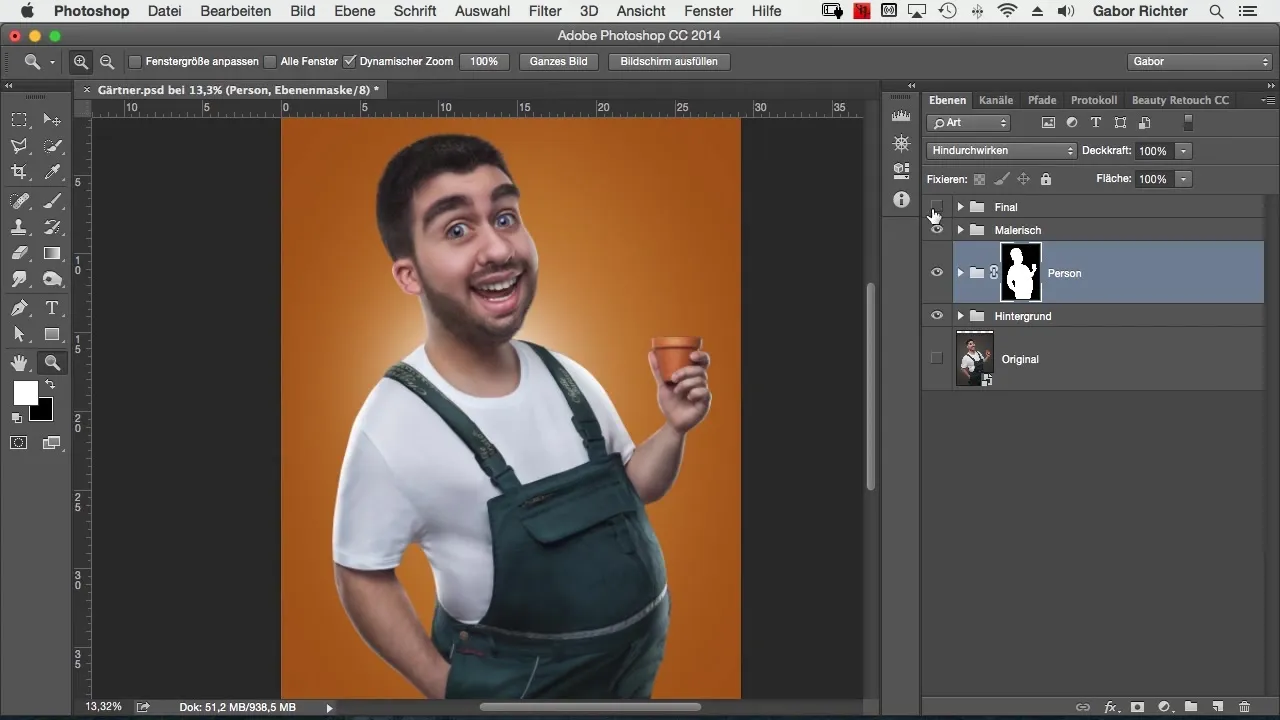This screenshot has height=720, width=1280.
Task: Enable Fenstergröße anpassen checkbox
Action: pyautogui.click(x=135, y=62)
